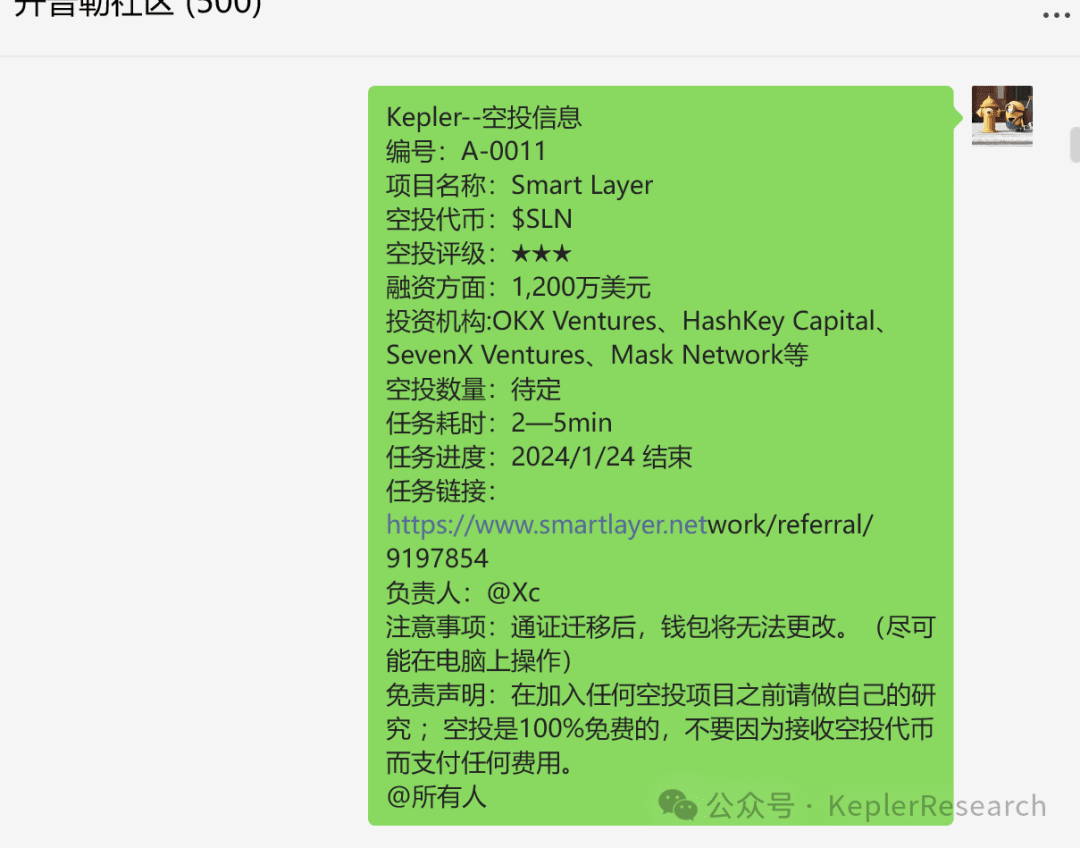
Task: Click the WeChat logo in the watermark
Action: click(x=678, y=805)
